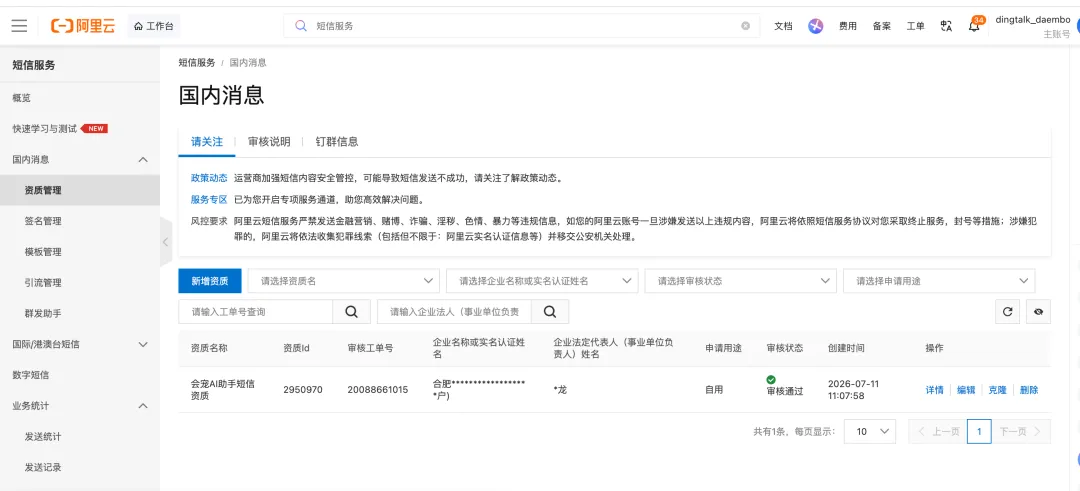Open the hamburger navigation menu
Viewport: 1080px width, 491px height.
[x=19, y=26]
